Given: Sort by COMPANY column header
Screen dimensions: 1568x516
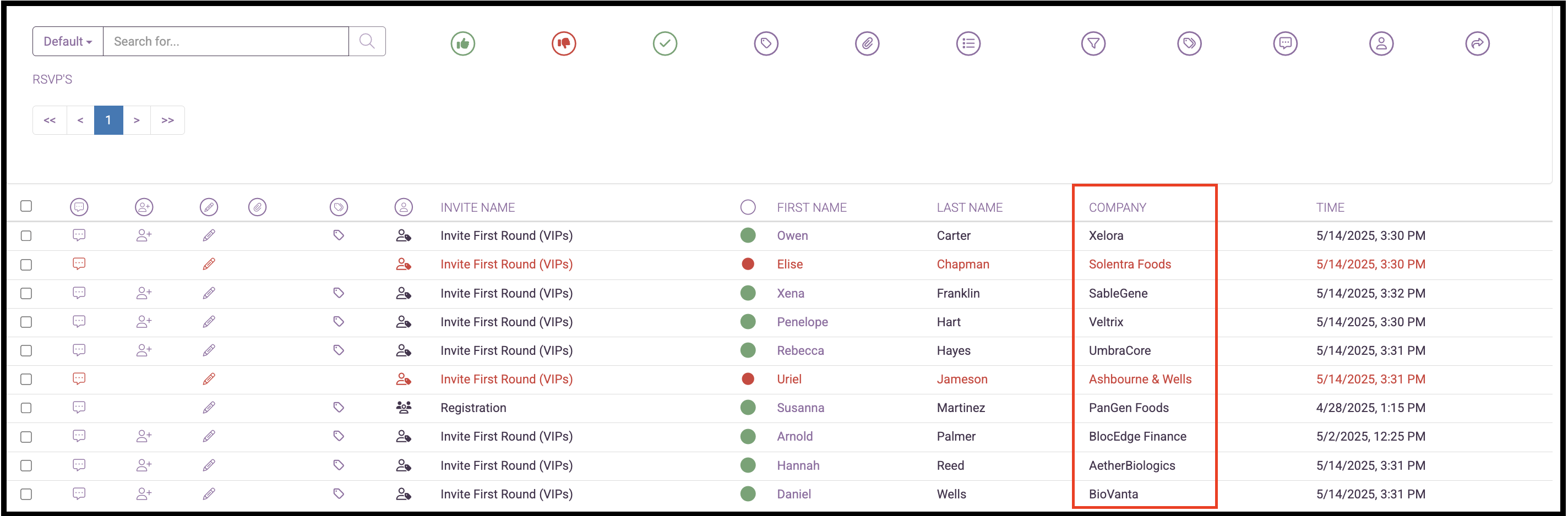Looking at the screenshot, I should point(1117,207).
